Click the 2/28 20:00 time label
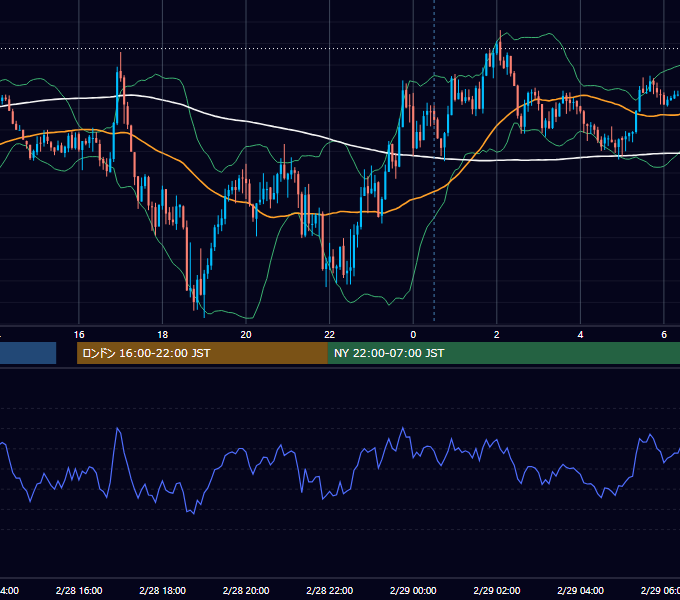The image size is (680, 600). (246, 591)
